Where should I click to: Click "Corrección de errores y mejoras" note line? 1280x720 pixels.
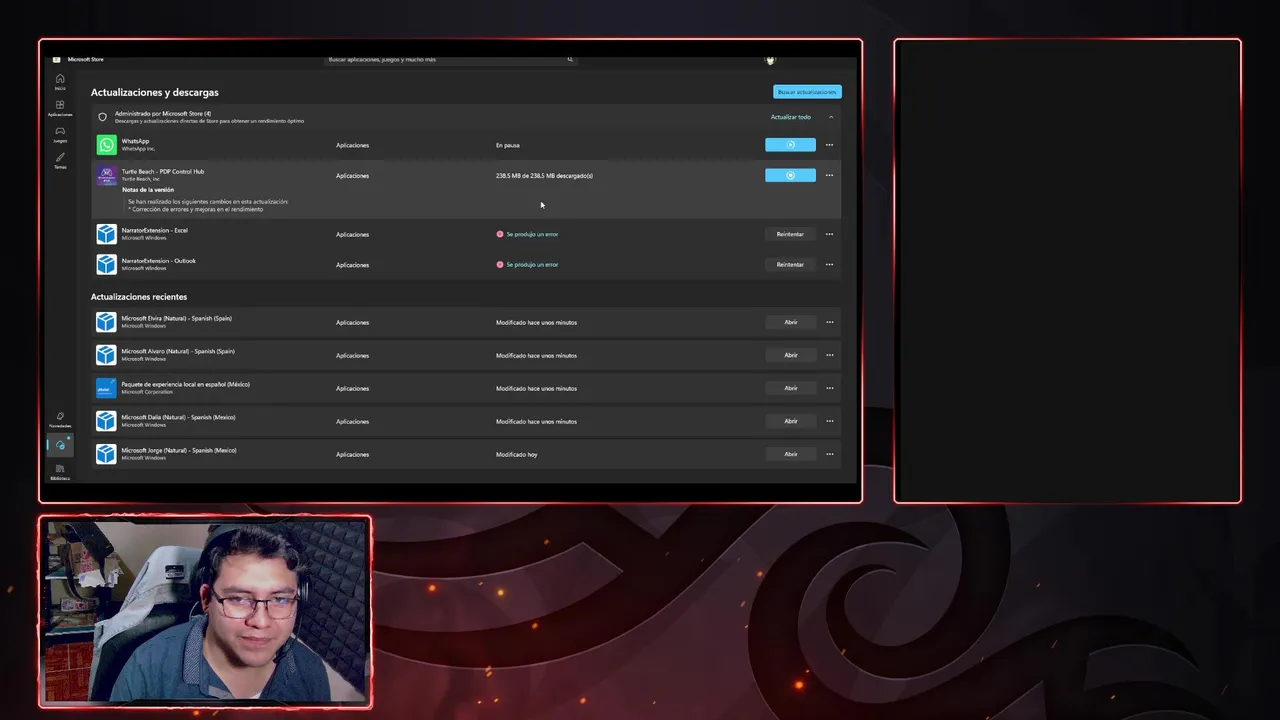(196, 209)
